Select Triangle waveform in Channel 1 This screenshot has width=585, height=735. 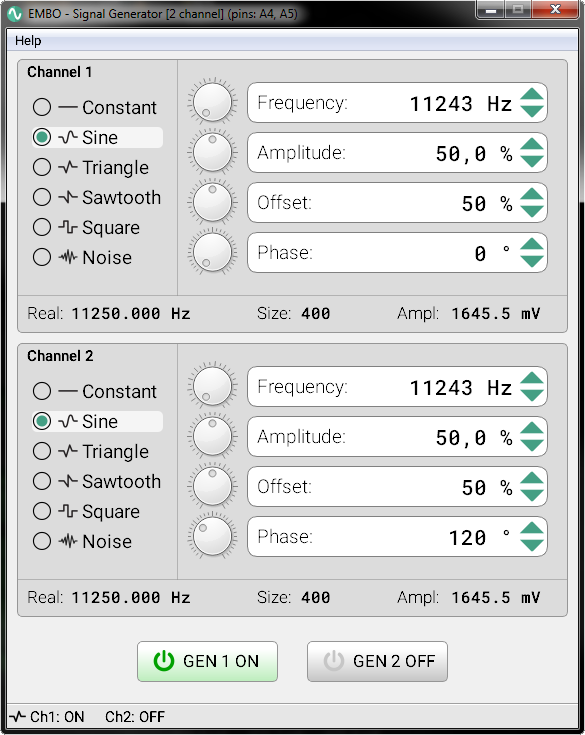[x=91, y=167]
